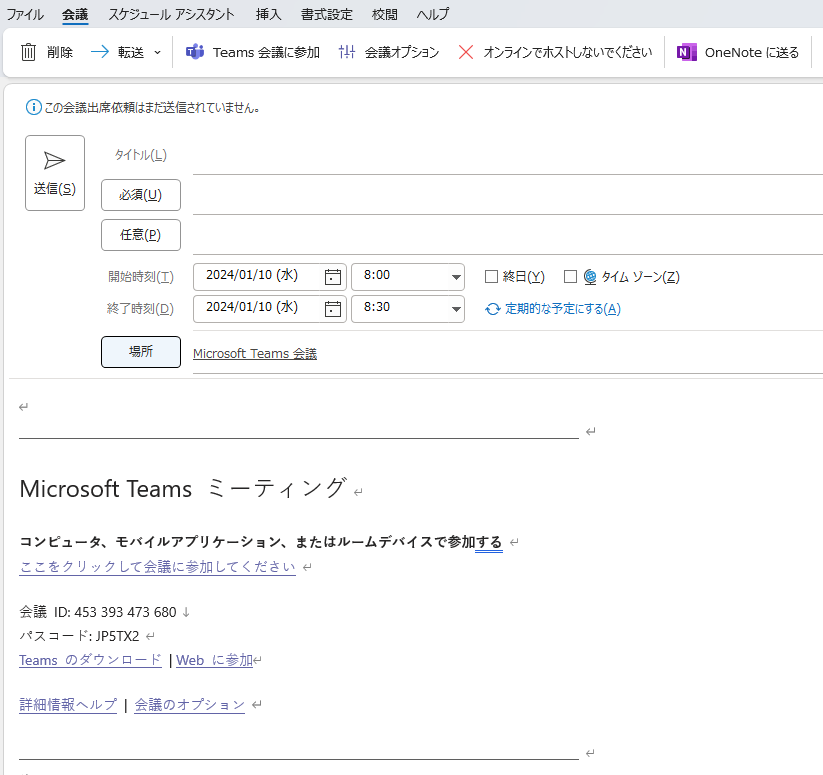This screenshot has width=823, height=775.
Task: Open the スケジュール アシスタント tab
Action: tap(171, 14)
